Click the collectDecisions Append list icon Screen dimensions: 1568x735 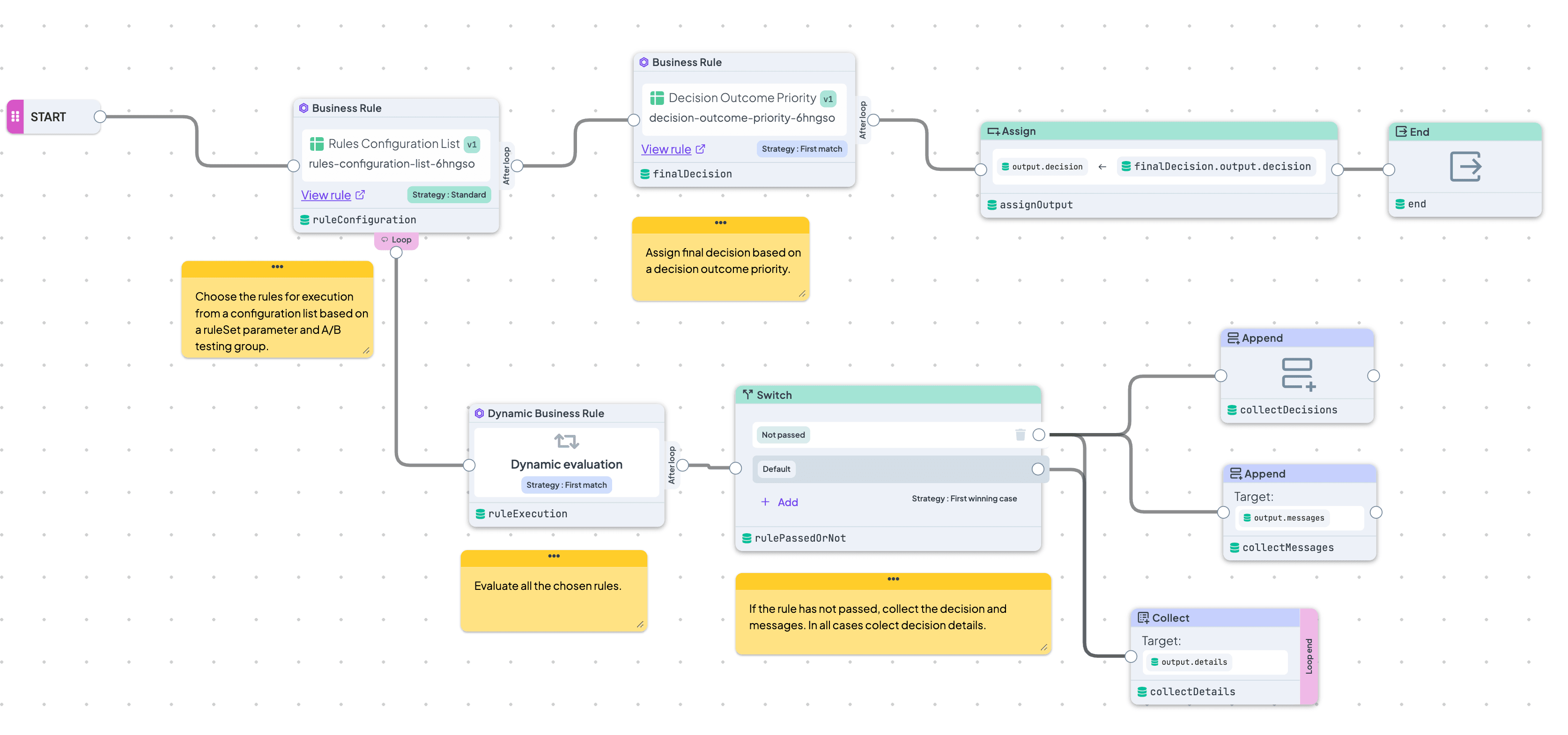point(1298,374)
